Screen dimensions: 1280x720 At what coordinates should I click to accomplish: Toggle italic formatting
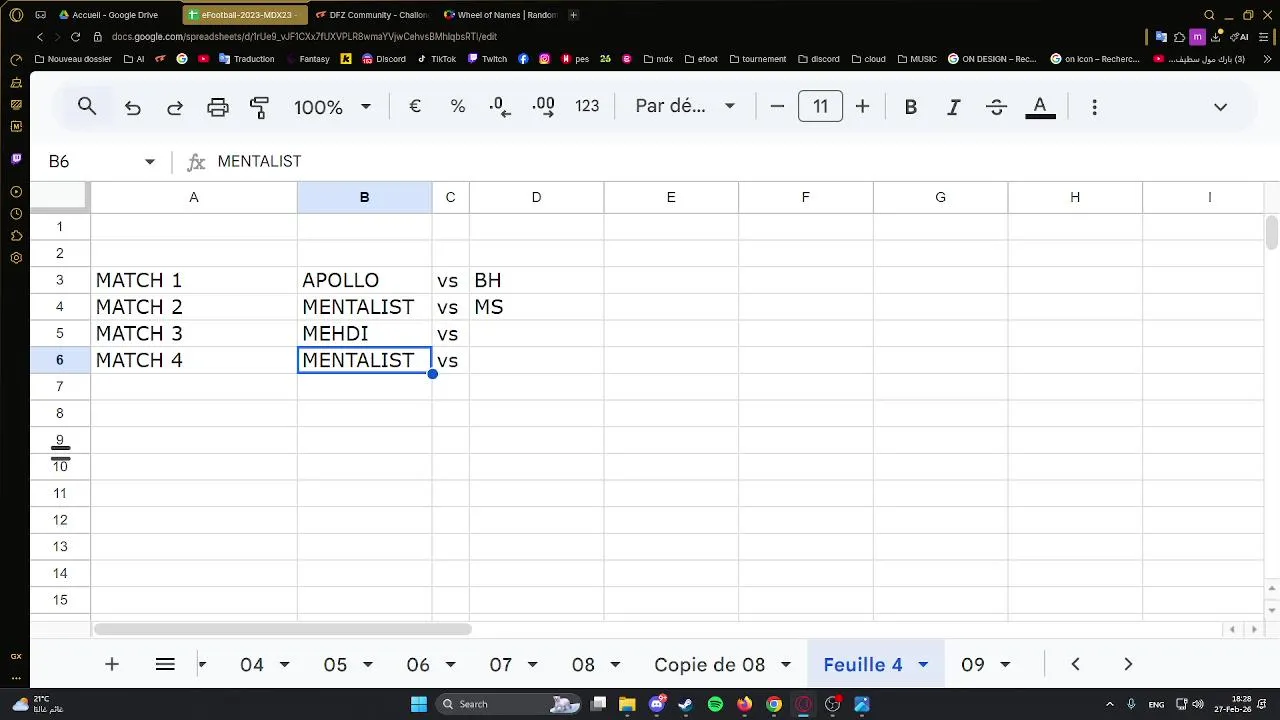pyautogui.click(x=954, y=107)
